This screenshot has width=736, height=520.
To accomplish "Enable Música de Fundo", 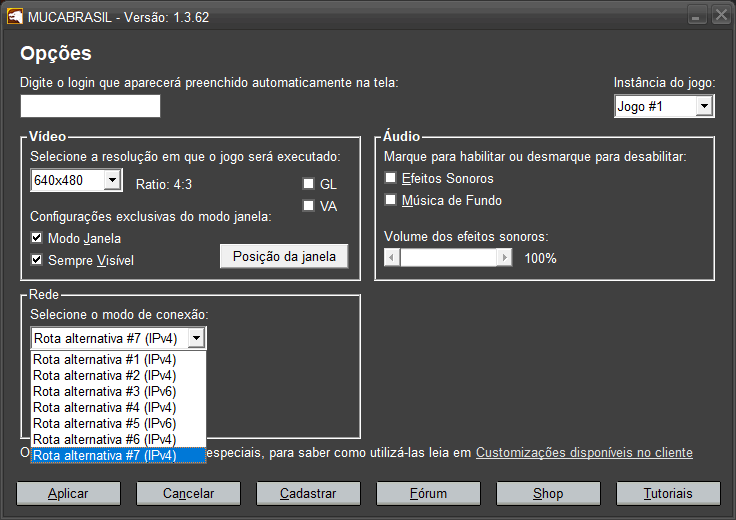I will click(x=391, y=200).
